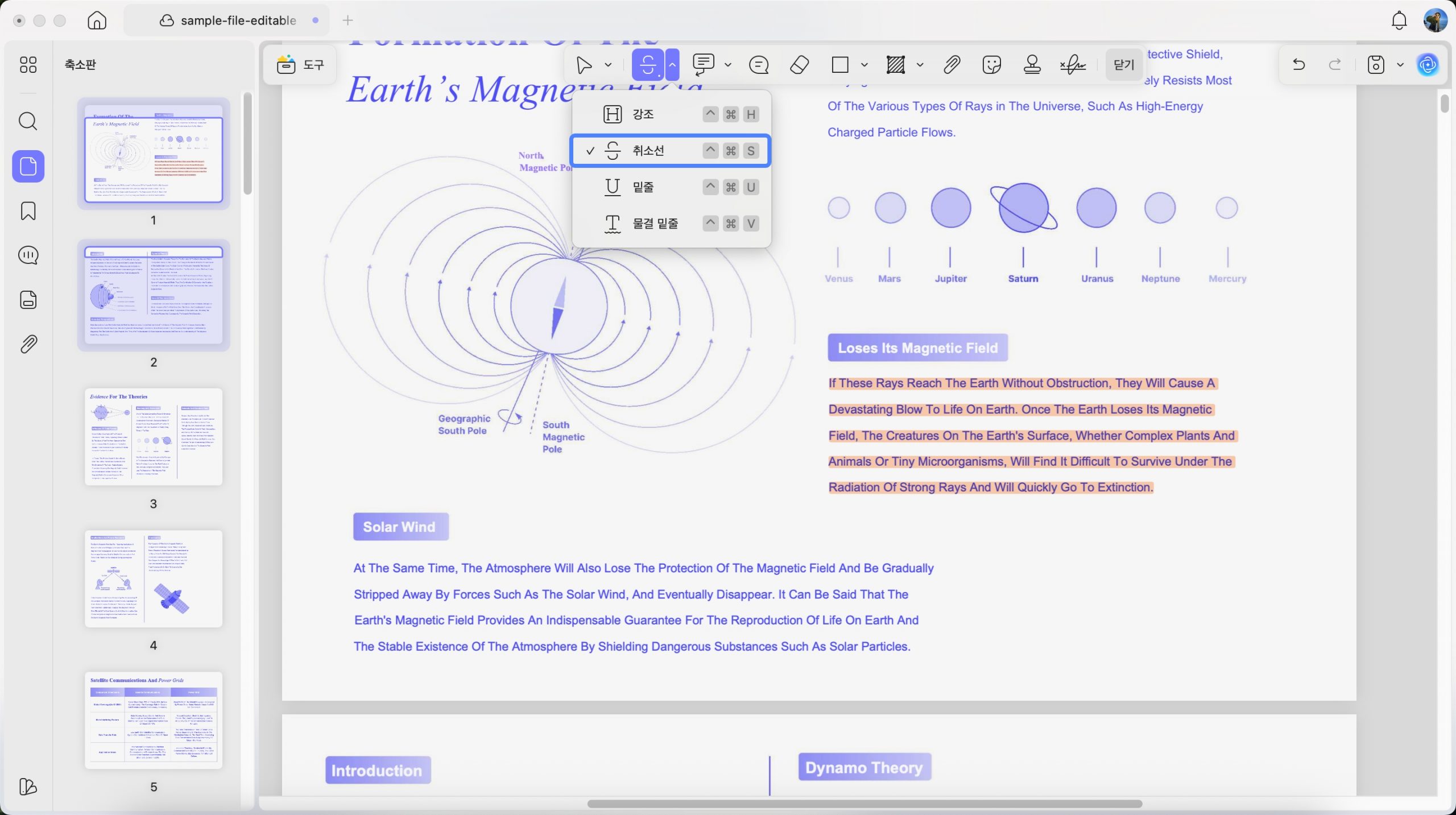Screen dimensions: 1456x815
Task: Select the hatched area highlight tool
Action: coord(896,65)
